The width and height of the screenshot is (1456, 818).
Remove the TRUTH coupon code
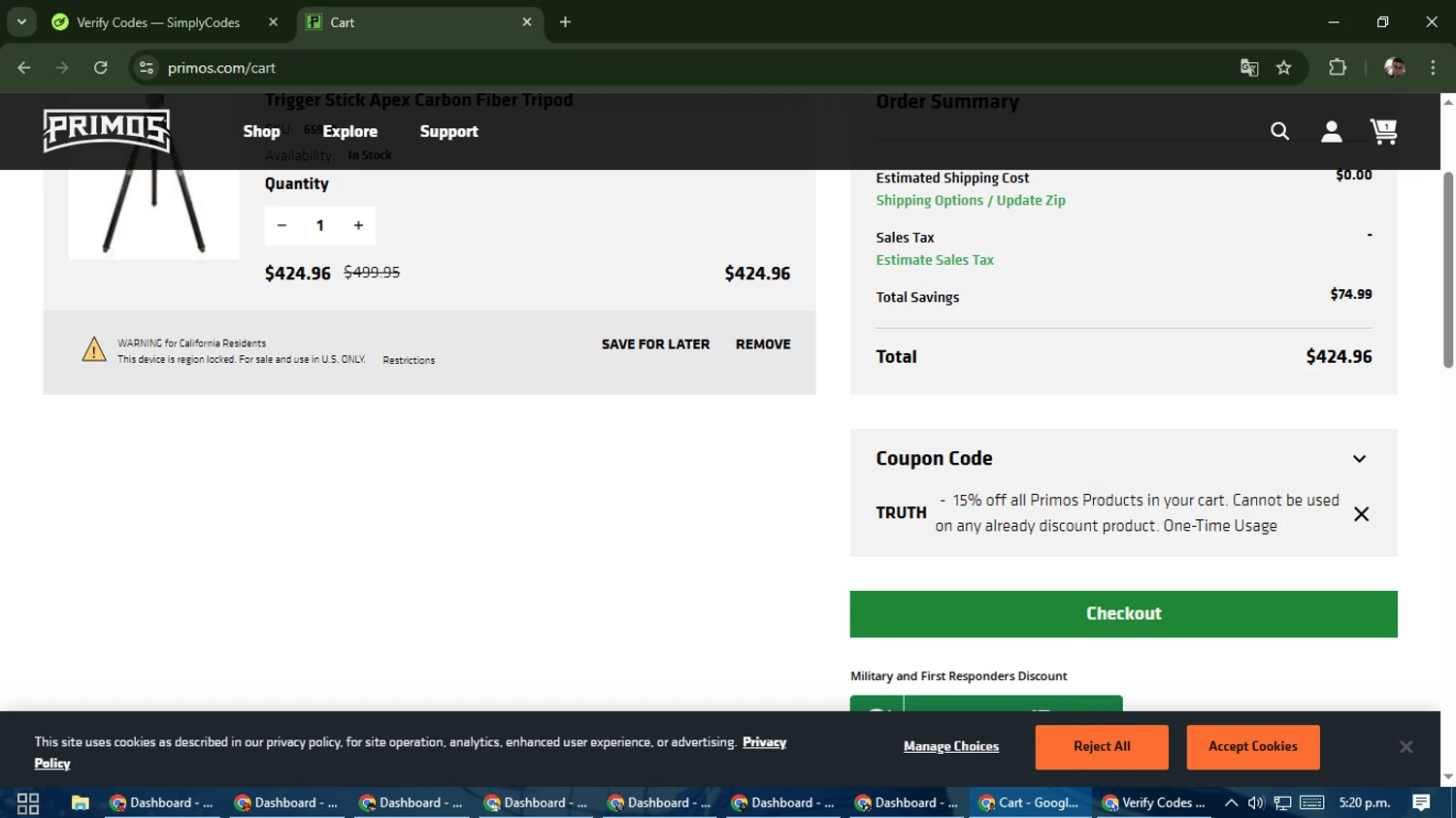[1361, 514]
